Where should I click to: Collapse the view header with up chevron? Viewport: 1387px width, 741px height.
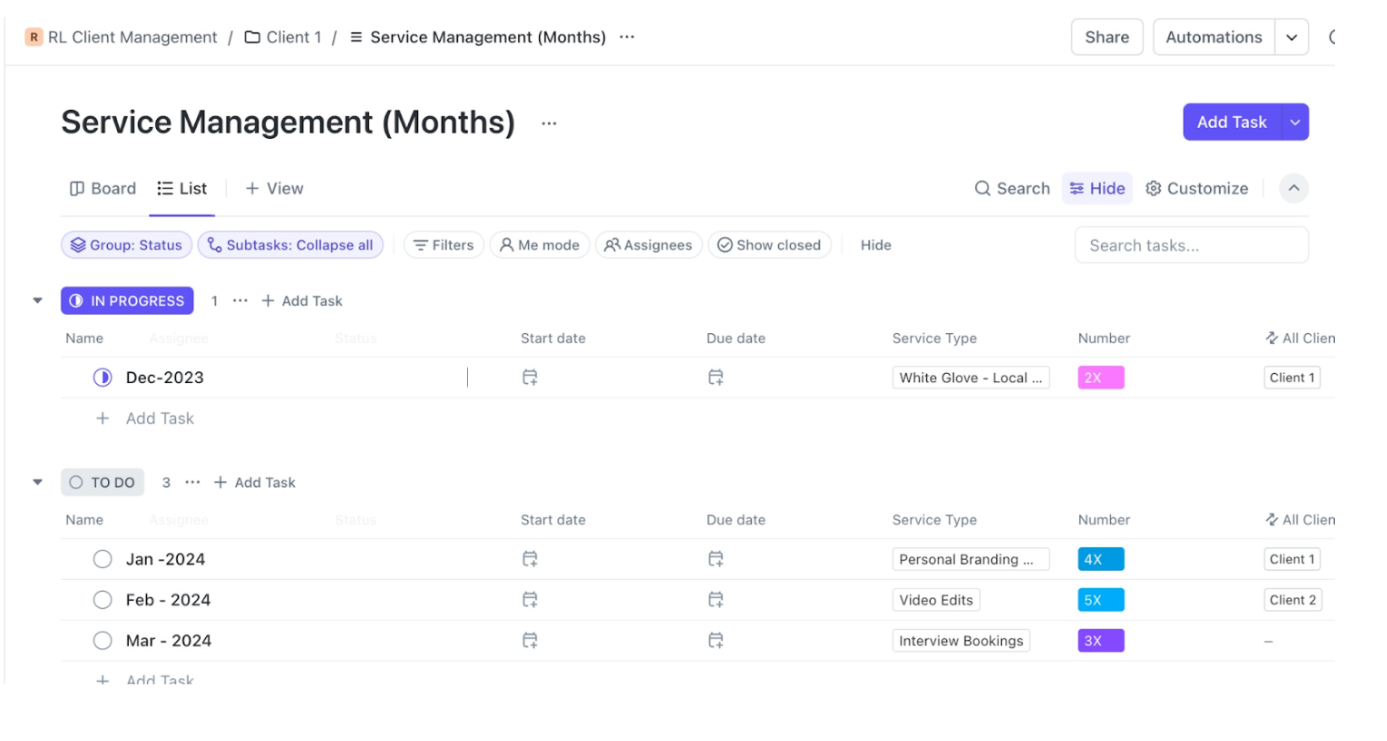(x=1293, y=189)
